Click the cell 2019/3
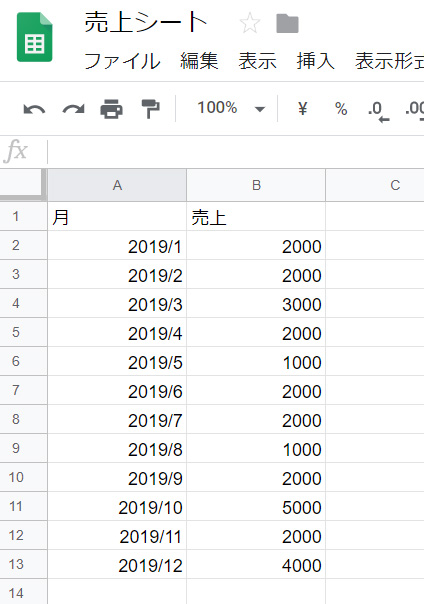 pos(117,304)
